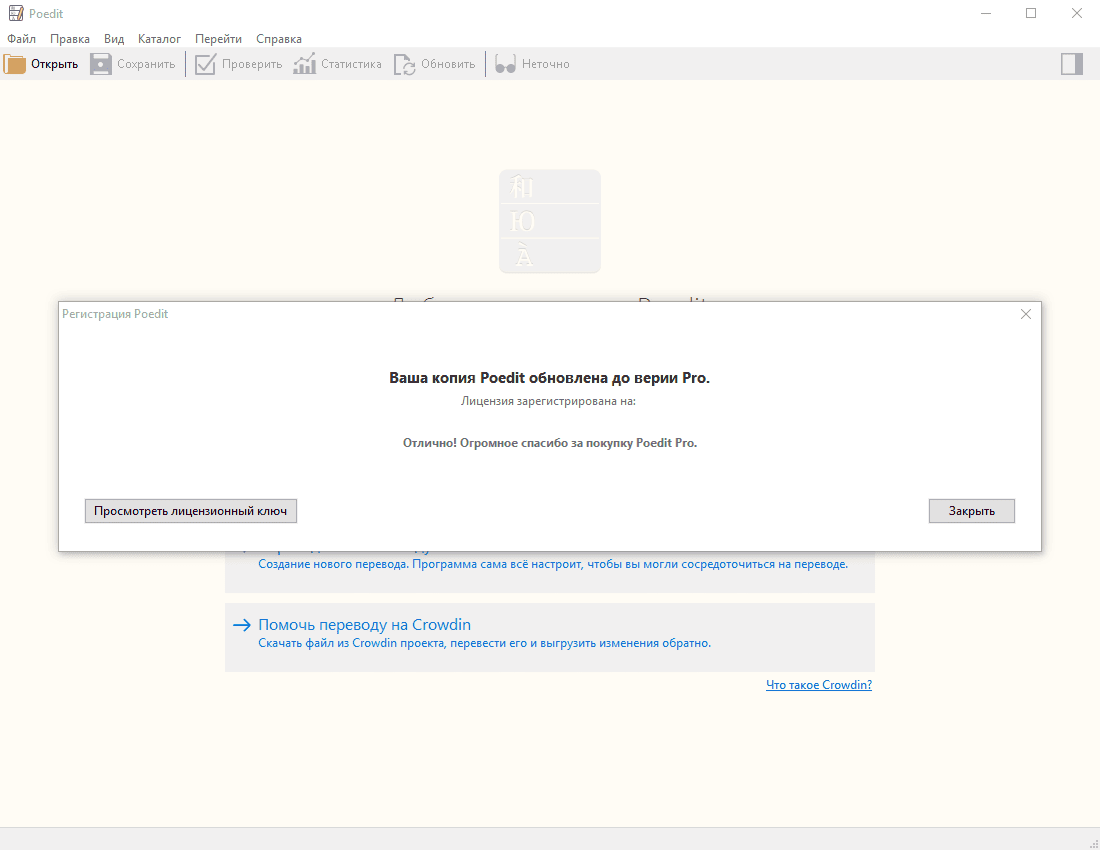Click the Save floppy disk icon
The height and width of the screenshot is (850, 1100).
101,64
